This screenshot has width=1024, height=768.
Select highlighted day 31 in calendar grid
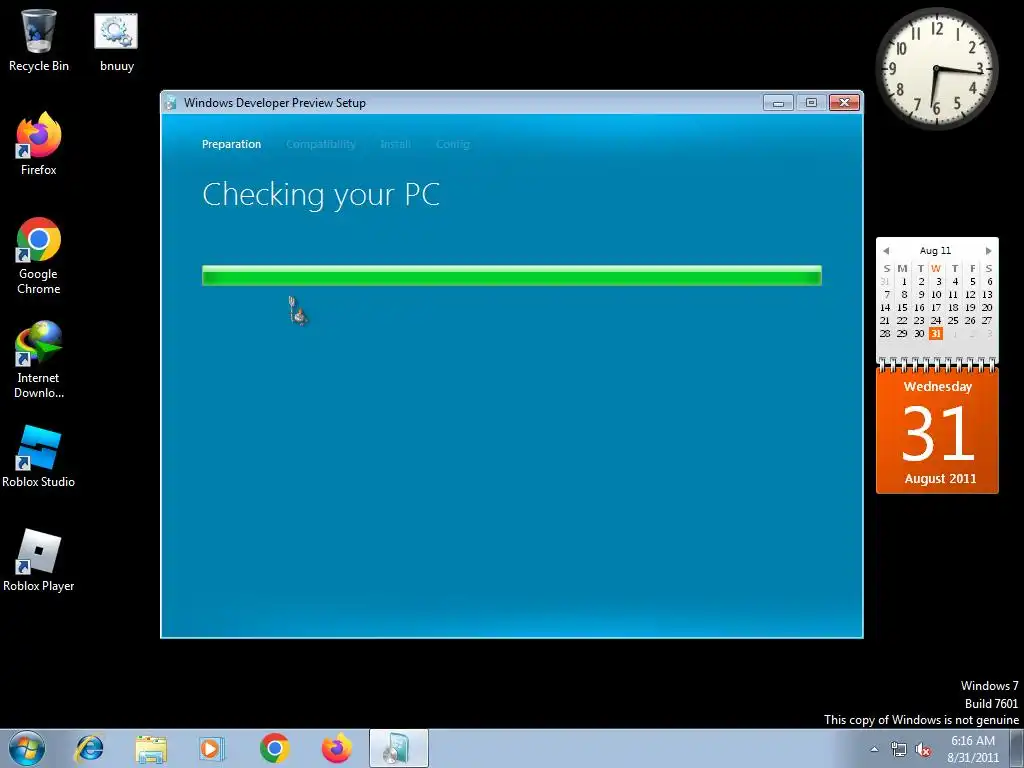pyautogui.click(x=936, y=334)
